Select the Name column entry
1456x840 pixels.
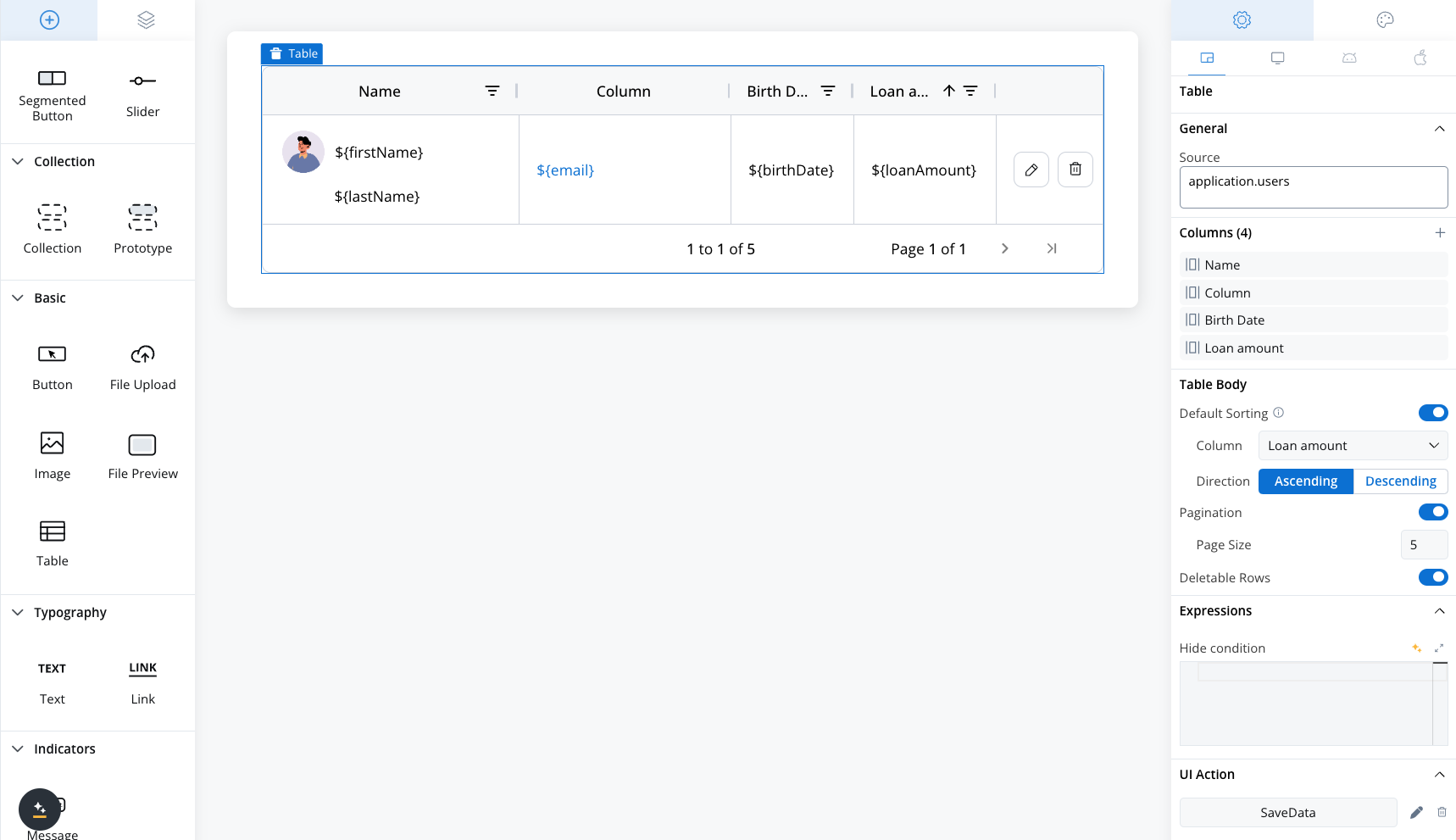point(1314,264)
